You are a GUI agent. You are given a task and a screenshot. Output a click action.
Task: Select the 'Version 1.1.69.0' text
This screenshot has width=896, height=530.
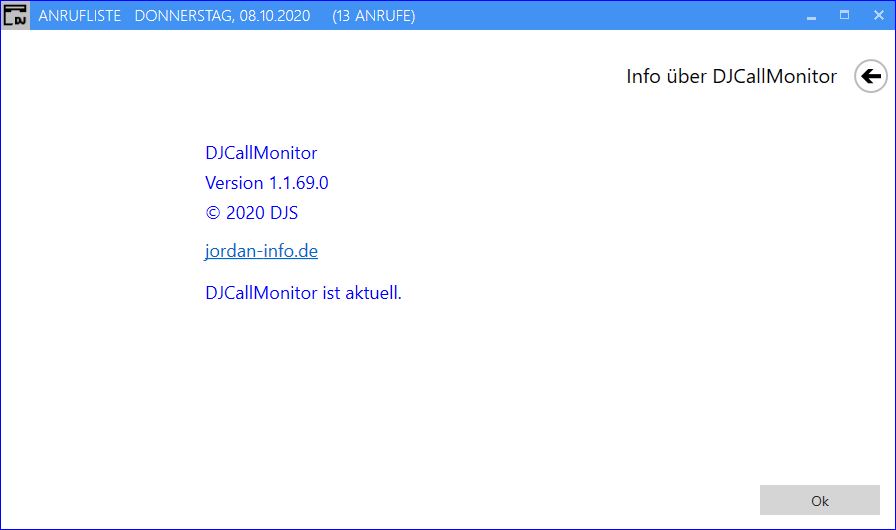(267, 183)
